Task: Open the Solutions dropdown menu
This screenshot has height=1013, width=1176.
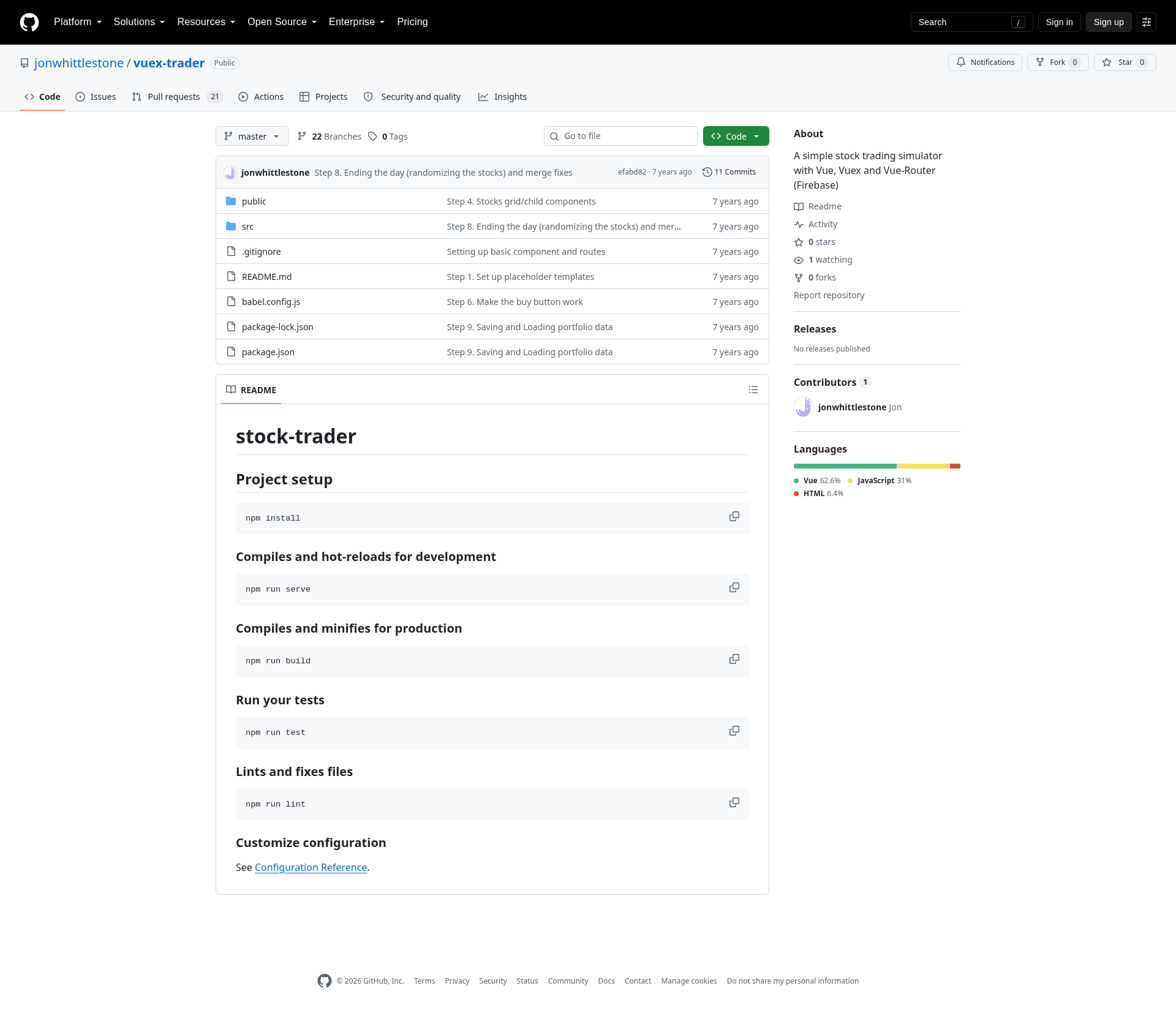Action: click(139, 22)
